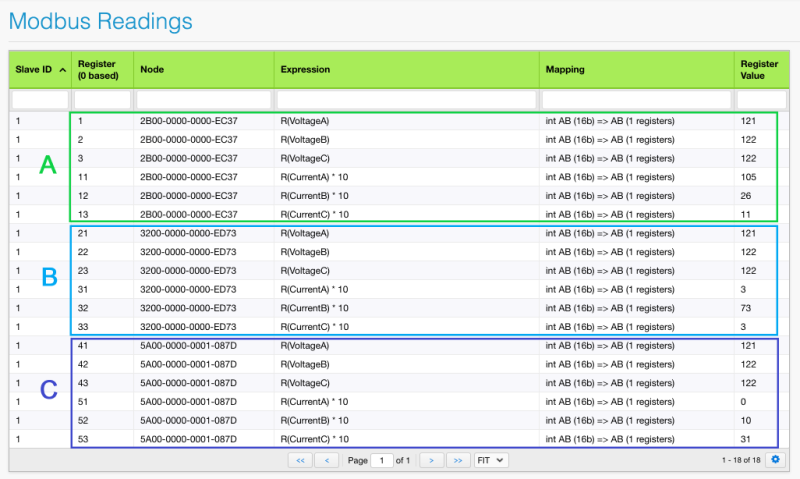The image size is (800, 479).
Task: Click the Node column filter box
Action: click(204, 100)
